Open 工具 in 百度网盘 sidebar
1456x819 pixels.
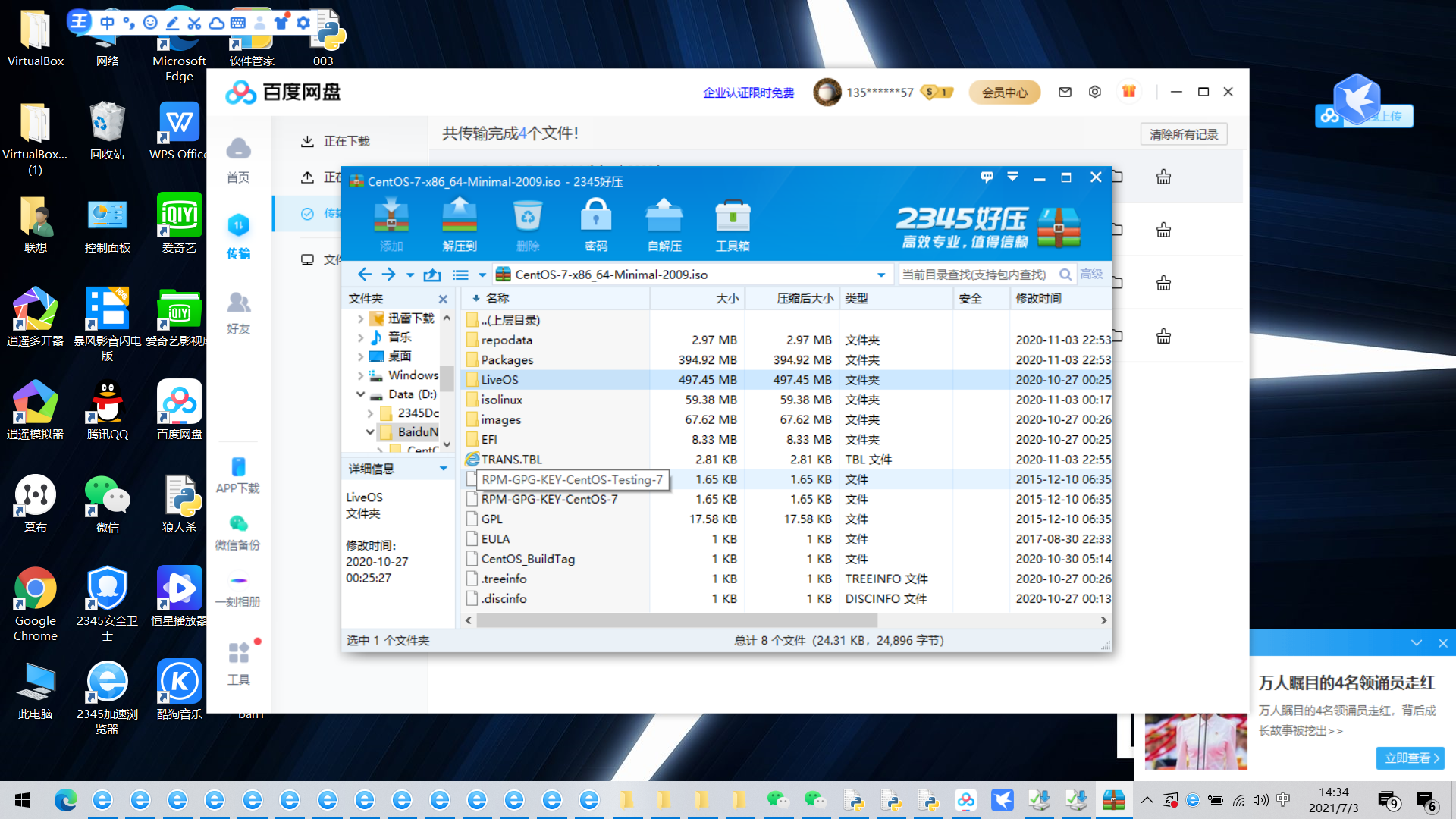[238, 663]
